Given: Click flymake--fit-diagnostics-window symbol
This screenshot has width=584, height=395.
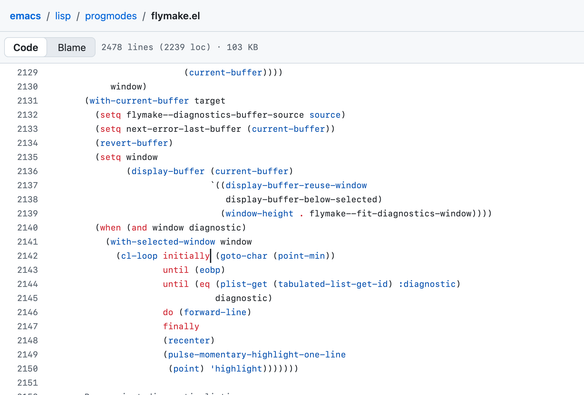Looking at the screenshot, I should (391, 214).
